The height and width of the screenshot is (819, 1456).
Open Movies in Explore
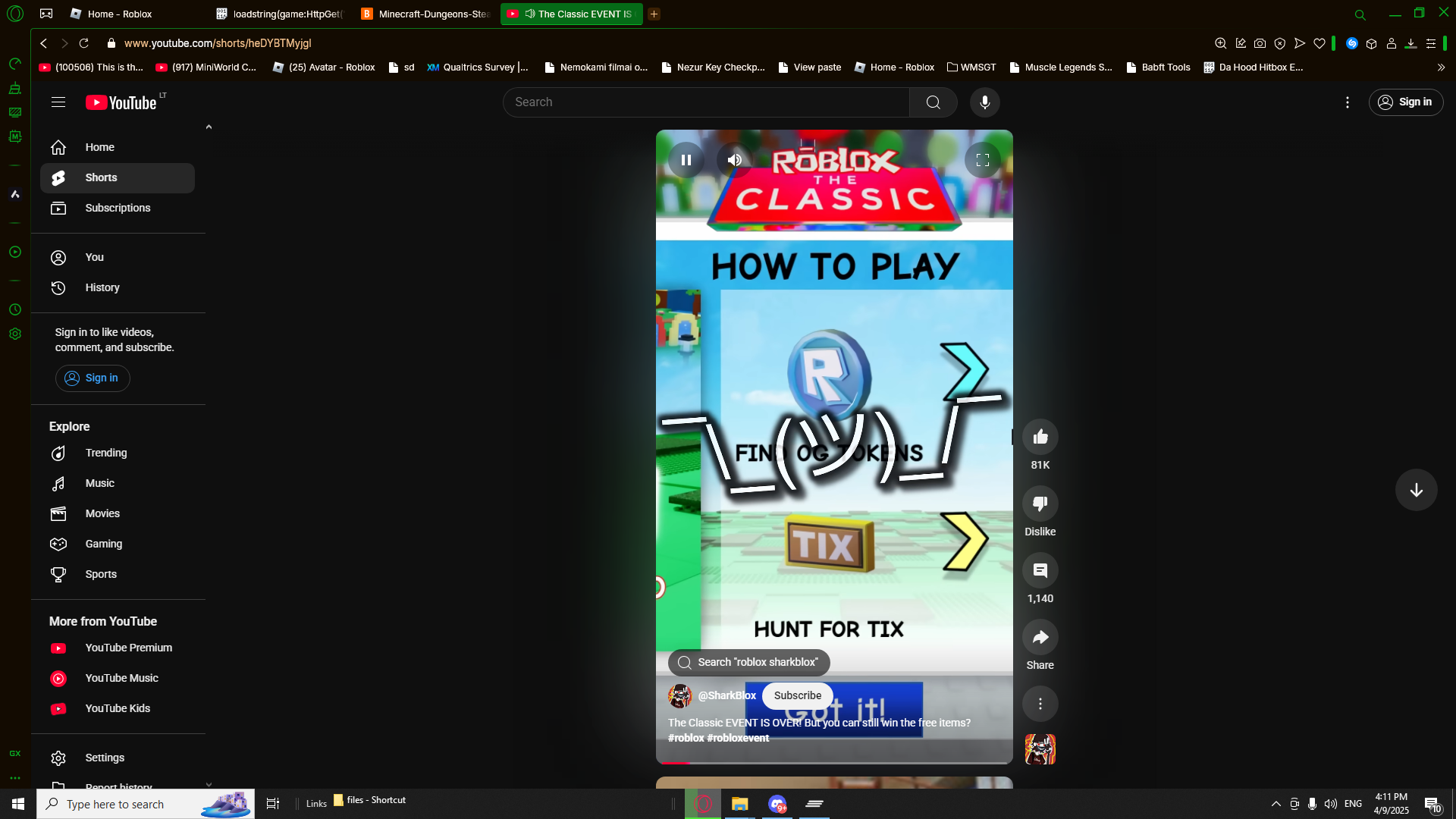[x=118, y=513]
